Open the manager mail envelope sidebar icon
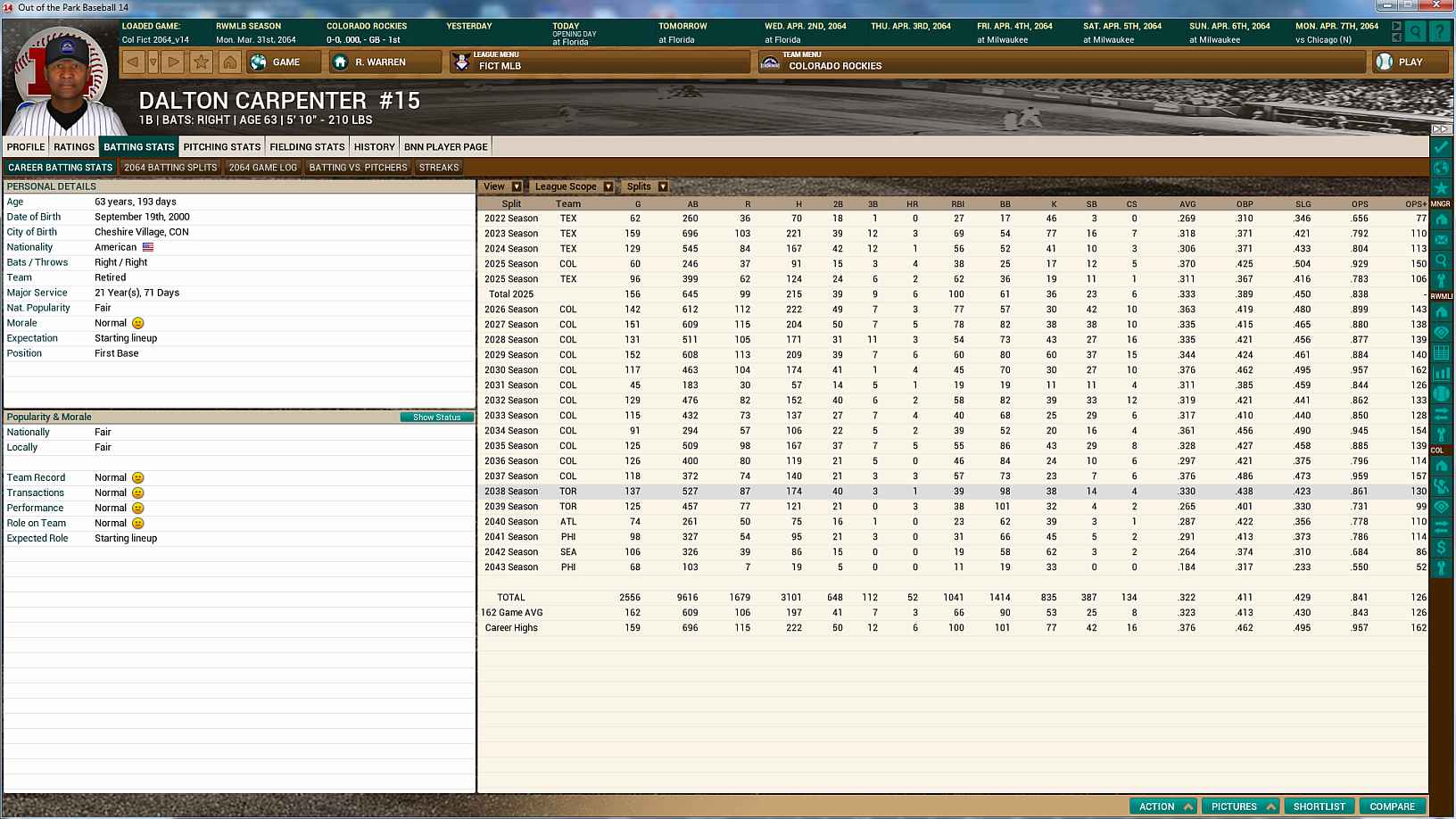 (x=1441, y=240)
